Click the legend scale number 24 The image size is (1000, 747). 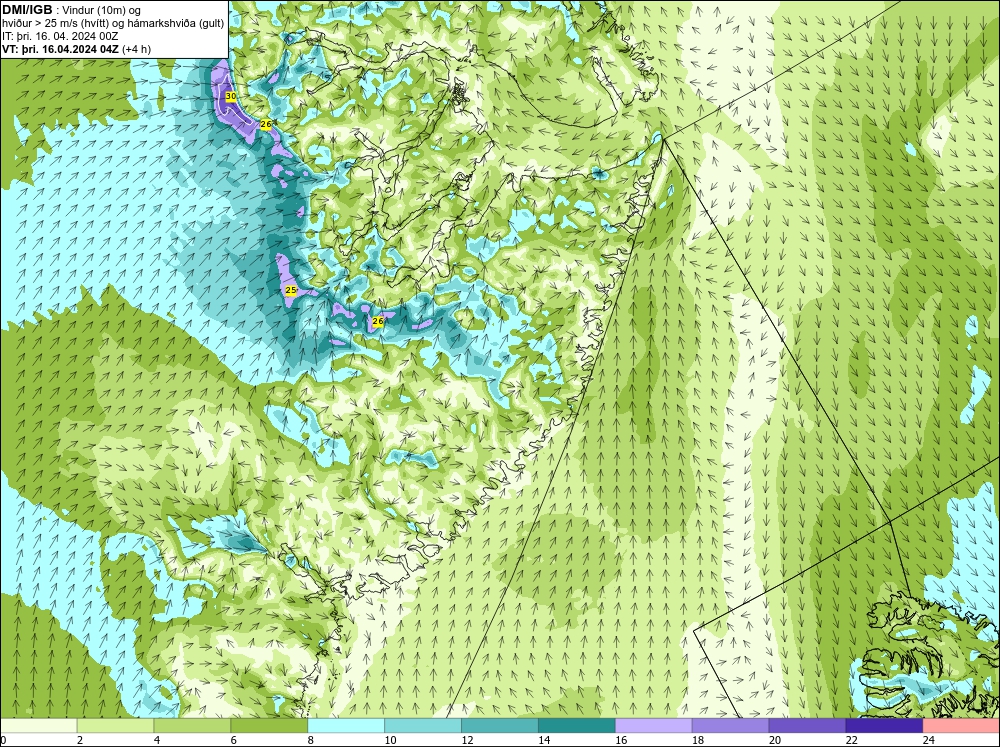(928, 740)
